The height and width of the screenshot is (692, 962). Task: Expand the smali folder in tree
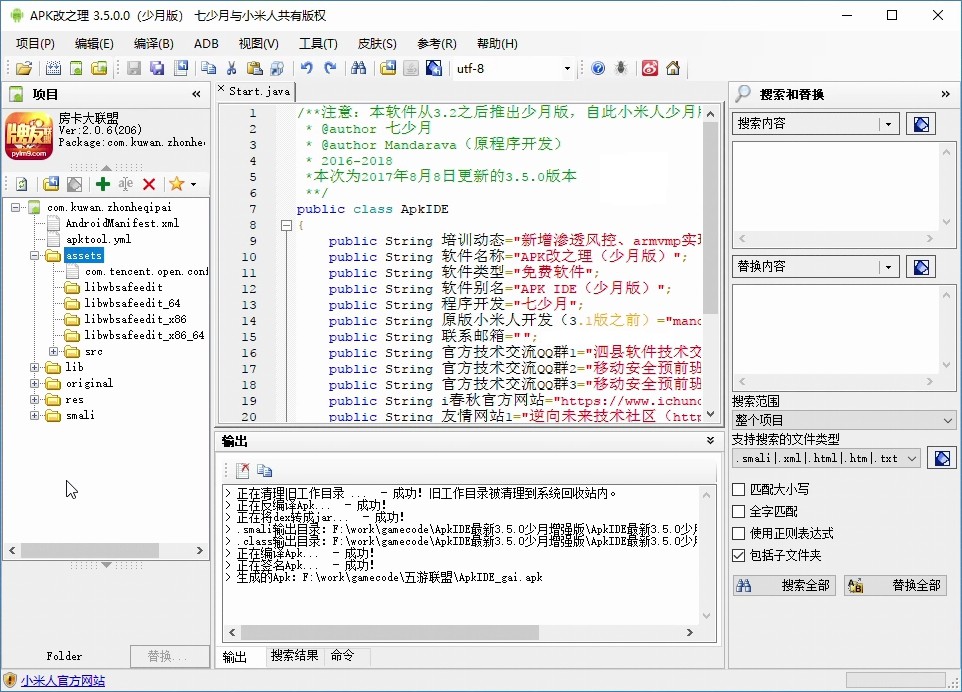[35, 415]
